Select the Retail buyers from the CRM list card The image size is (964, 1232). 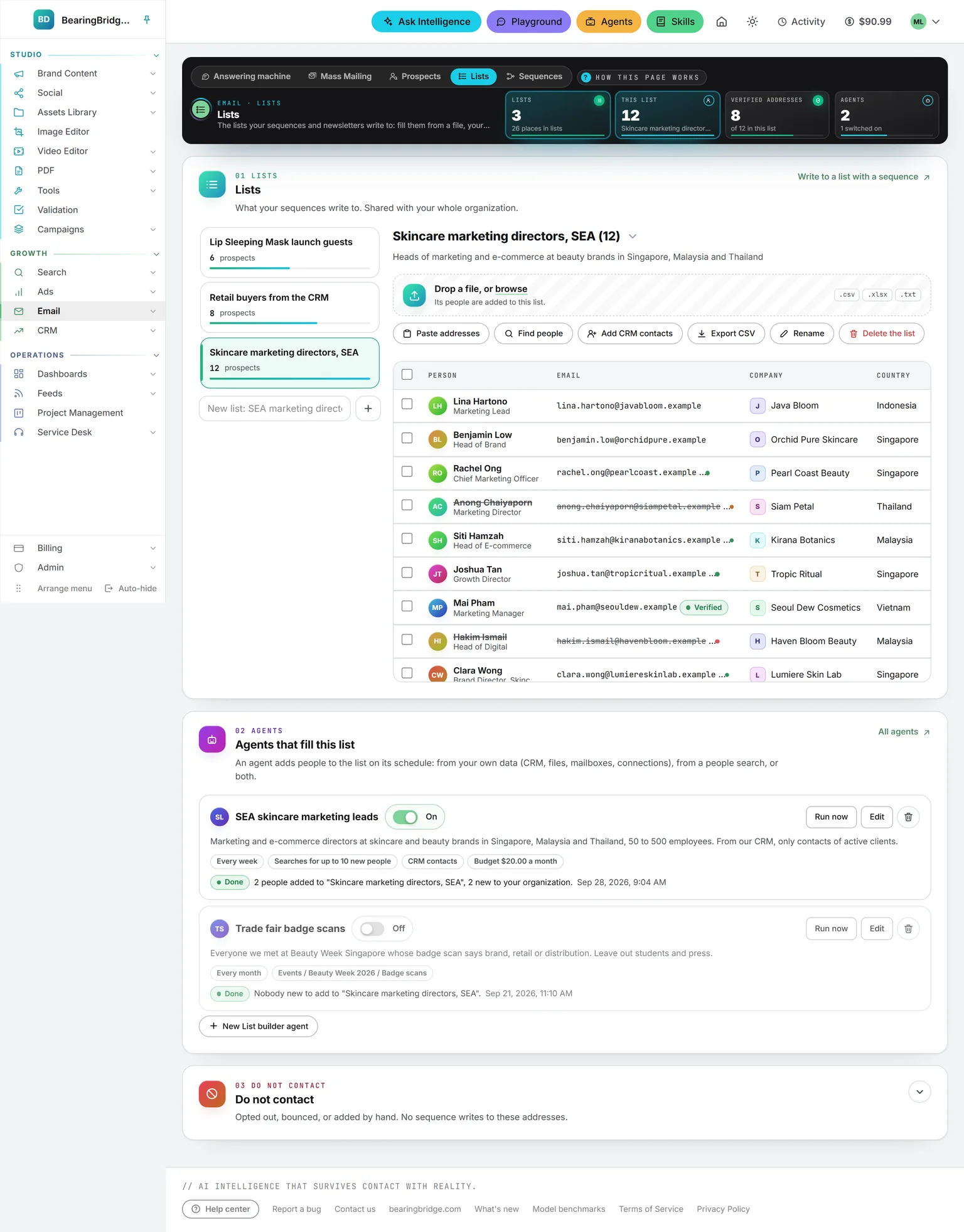(x=289, y=308)
